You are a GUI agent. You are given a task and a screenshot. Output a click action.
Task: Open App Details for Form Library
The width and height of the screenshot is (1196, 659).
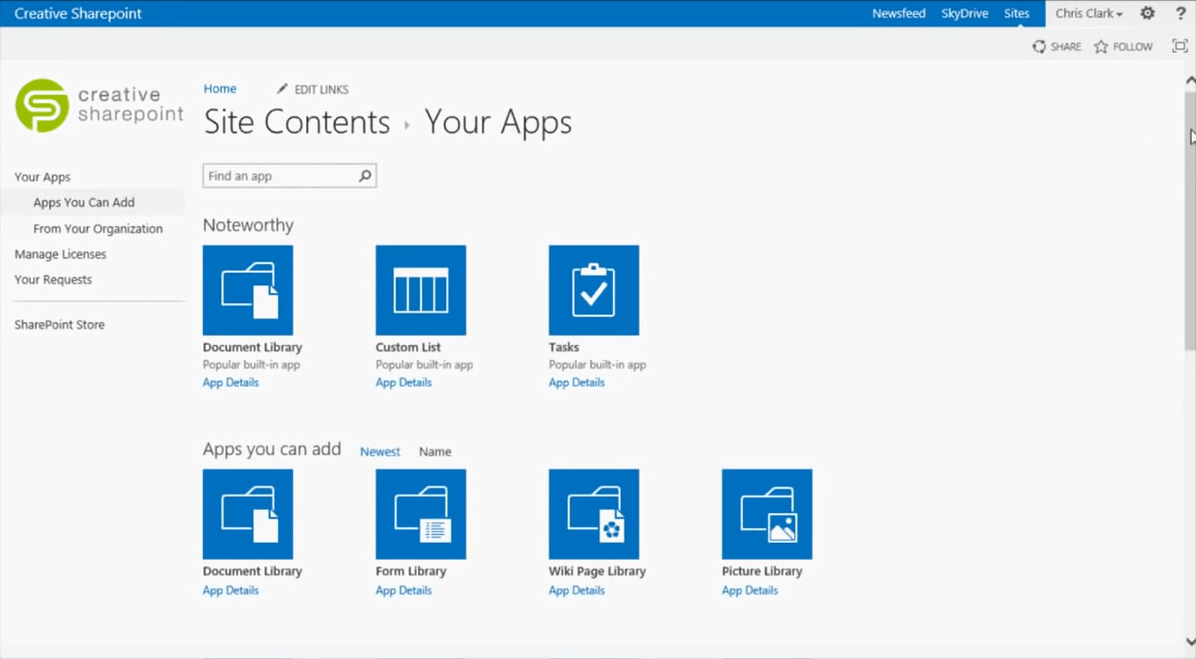(403, 590)
